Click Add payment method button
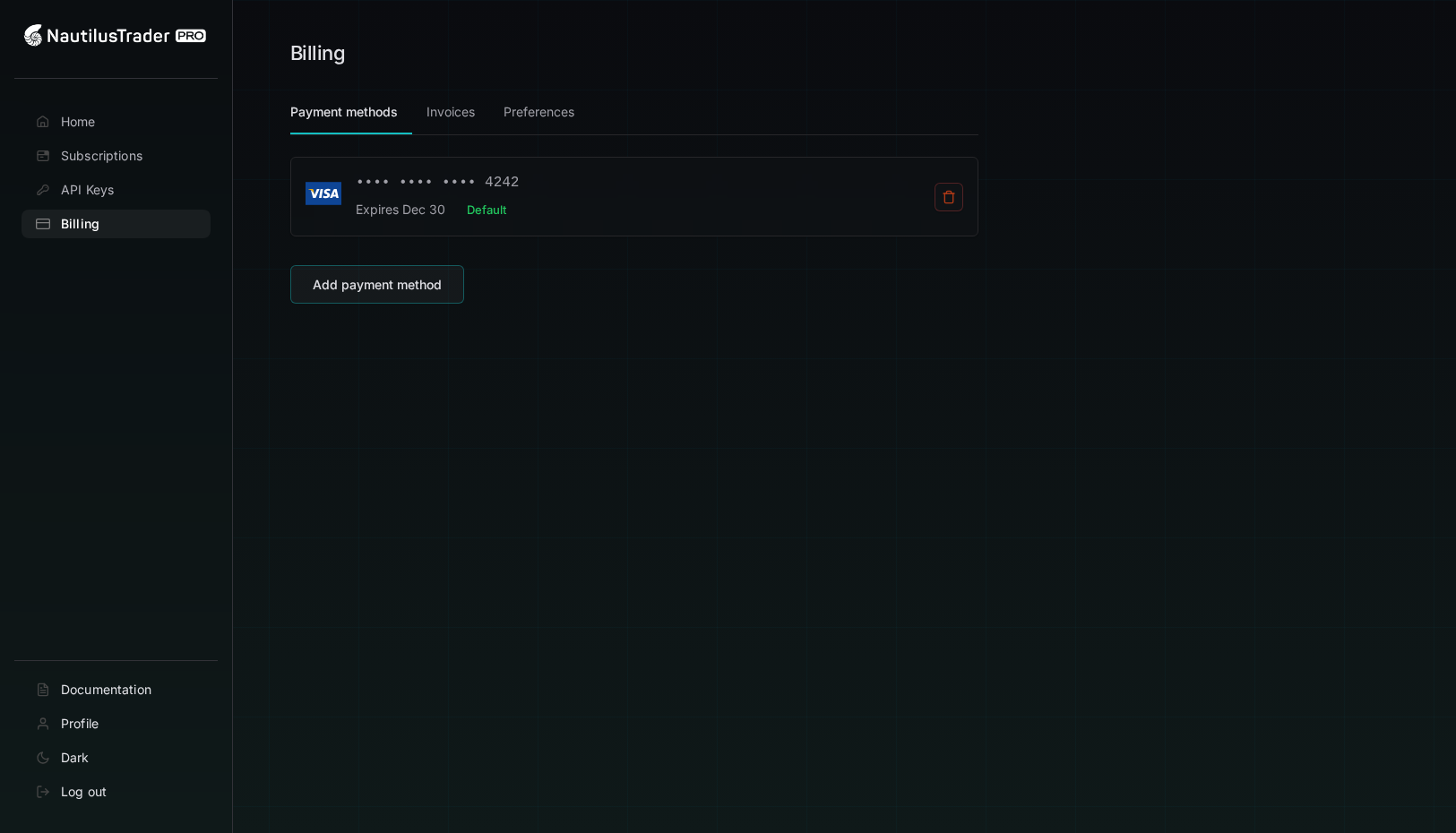 pos(377,285)
